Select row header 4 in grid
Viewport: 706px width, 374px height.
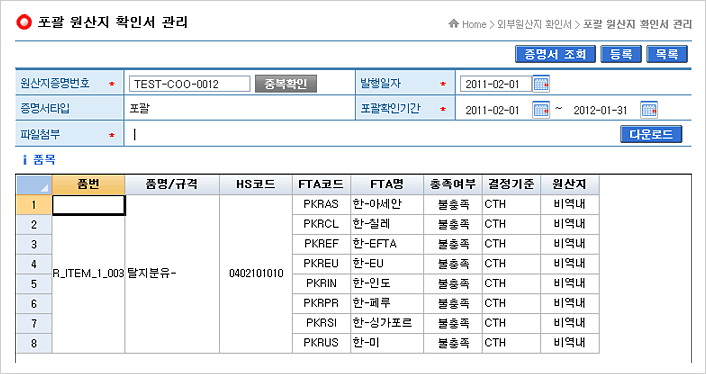tap(34, 264)
